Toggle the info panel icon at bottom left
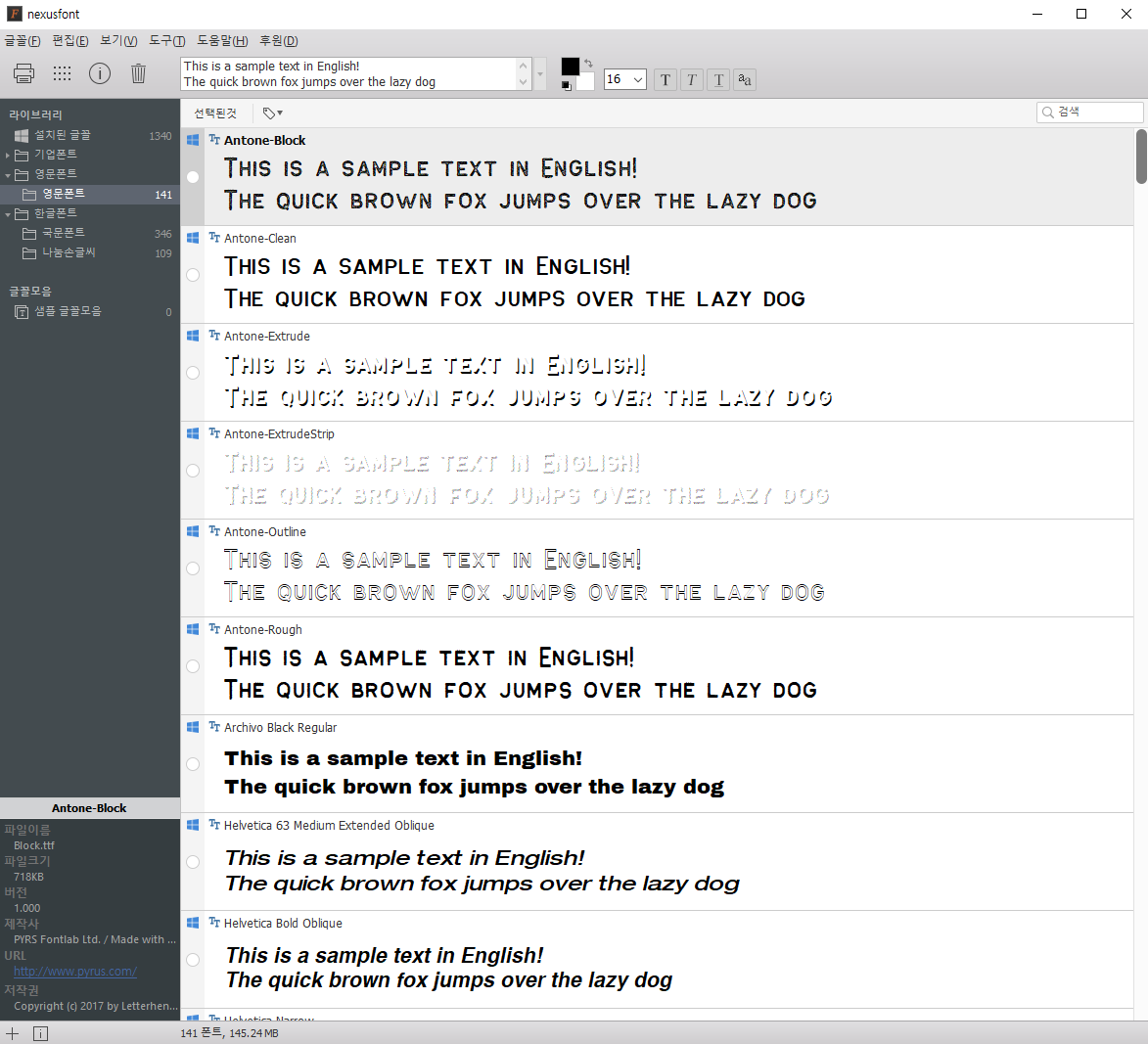The width and height of the screenshot is (1148, 1044). pyautogui.click(x=41, y=1033)
